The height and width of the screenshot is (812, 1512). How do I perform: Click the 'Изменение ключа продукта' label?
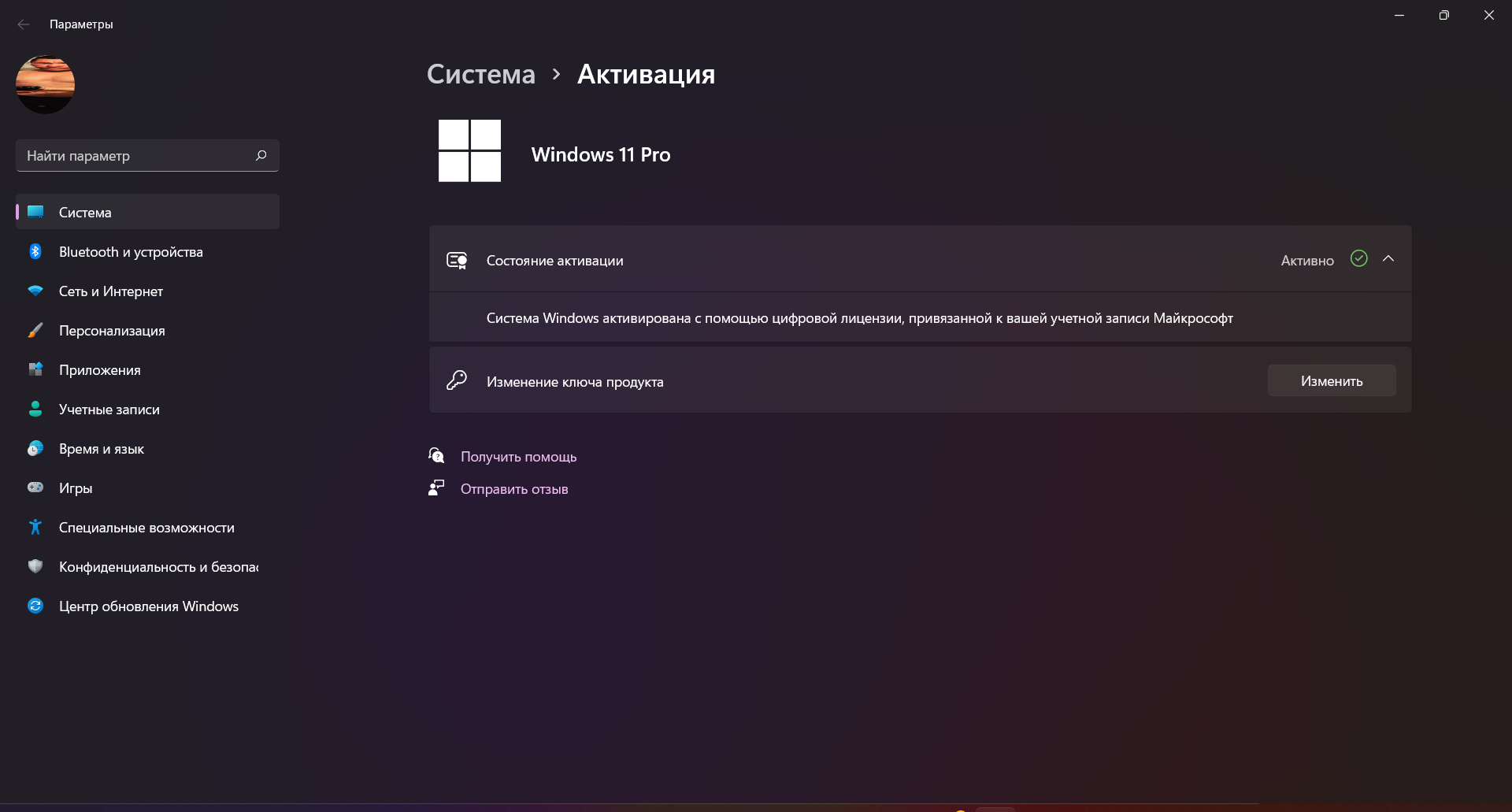(x=575, y=382)
